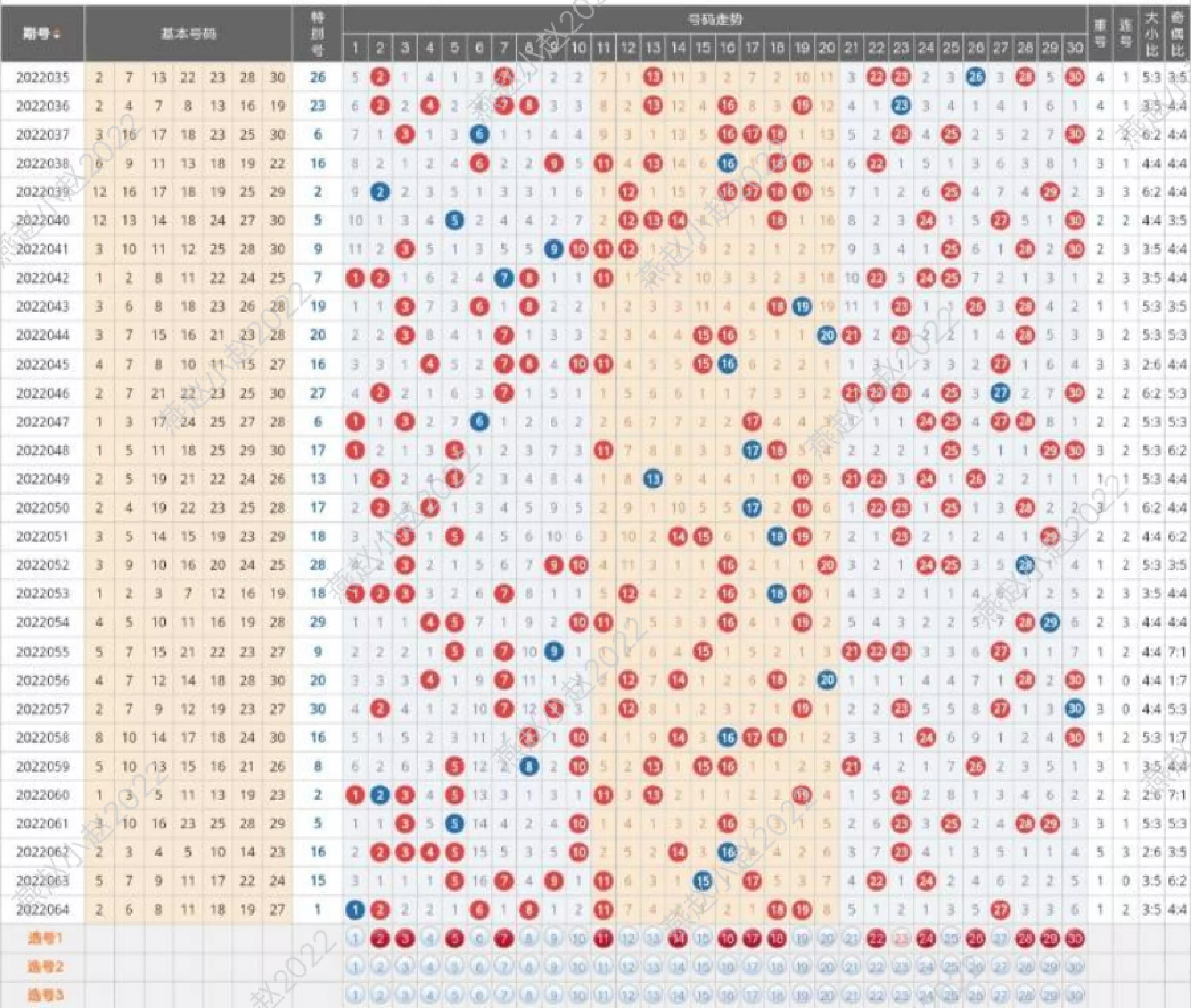Screen dimensions: 1191x1008
Task: Click blue ball 8 in row 2022059
Action: click(x=529, y=766)
